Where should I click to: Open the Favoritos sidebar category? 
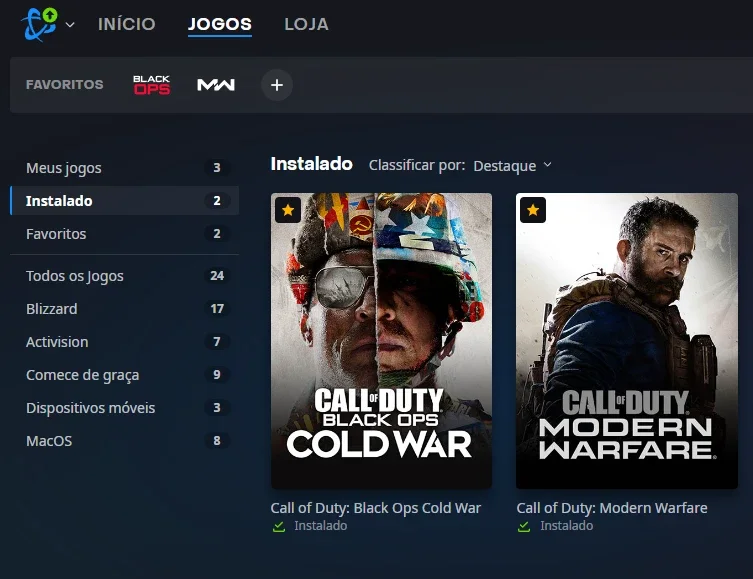point(124,234)
